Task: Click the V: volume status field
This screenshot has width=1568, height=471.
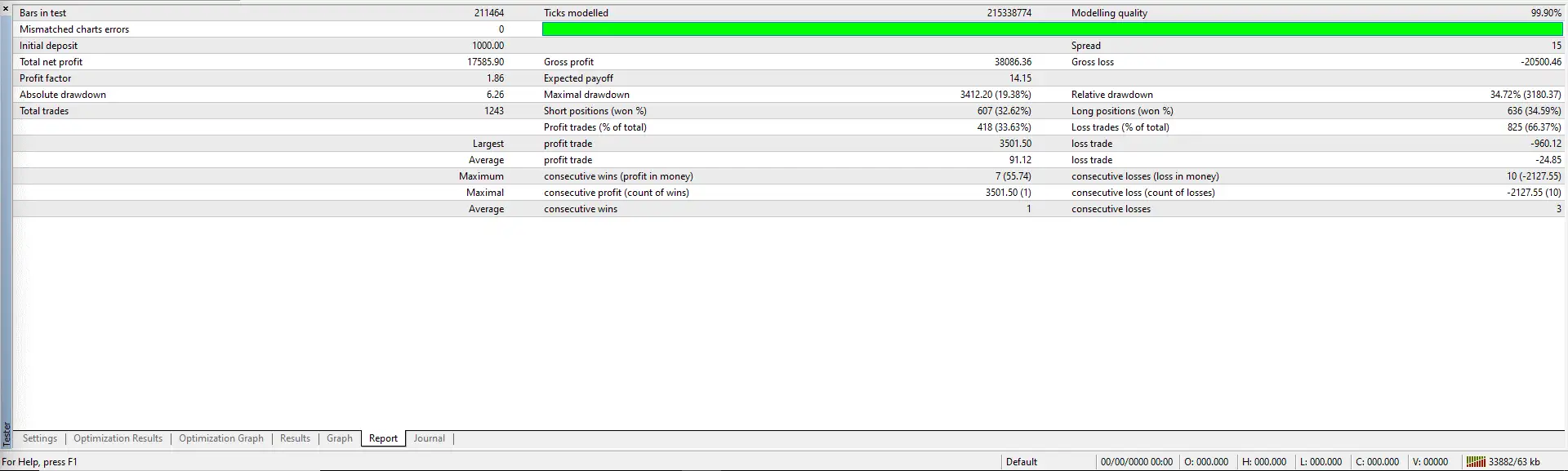Action: click(x=1430, y=462)
